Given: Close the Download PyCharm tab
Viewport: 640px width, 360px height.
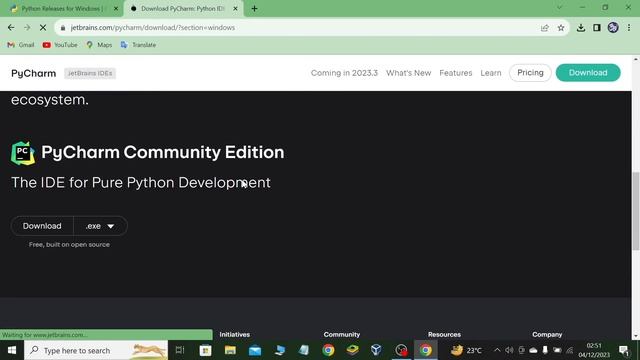Looking at the screenshot, I should coord(236,9).
